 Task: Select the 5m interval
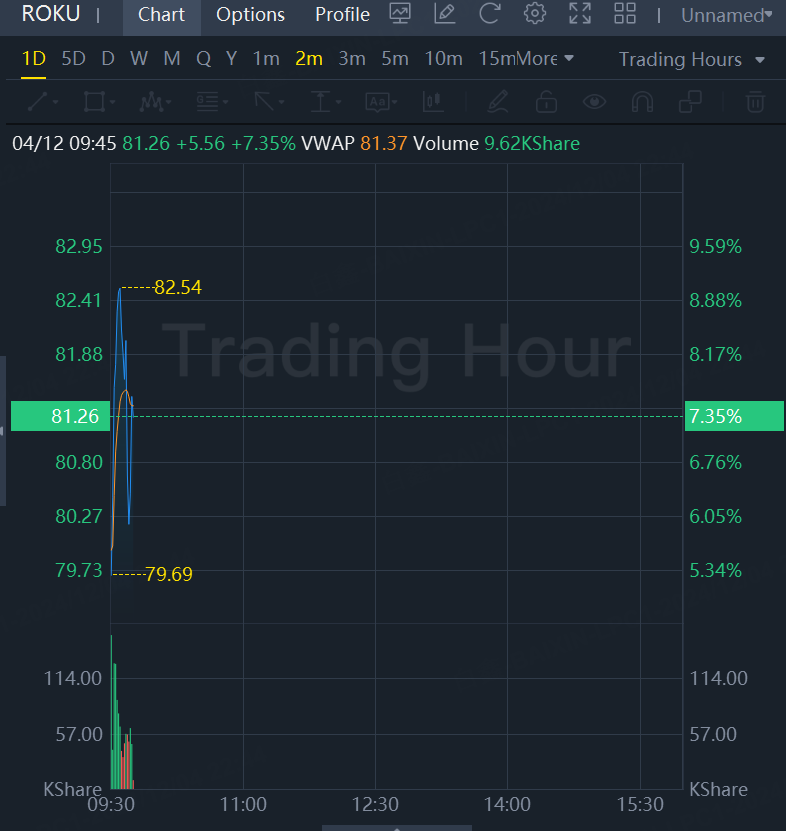395,59
